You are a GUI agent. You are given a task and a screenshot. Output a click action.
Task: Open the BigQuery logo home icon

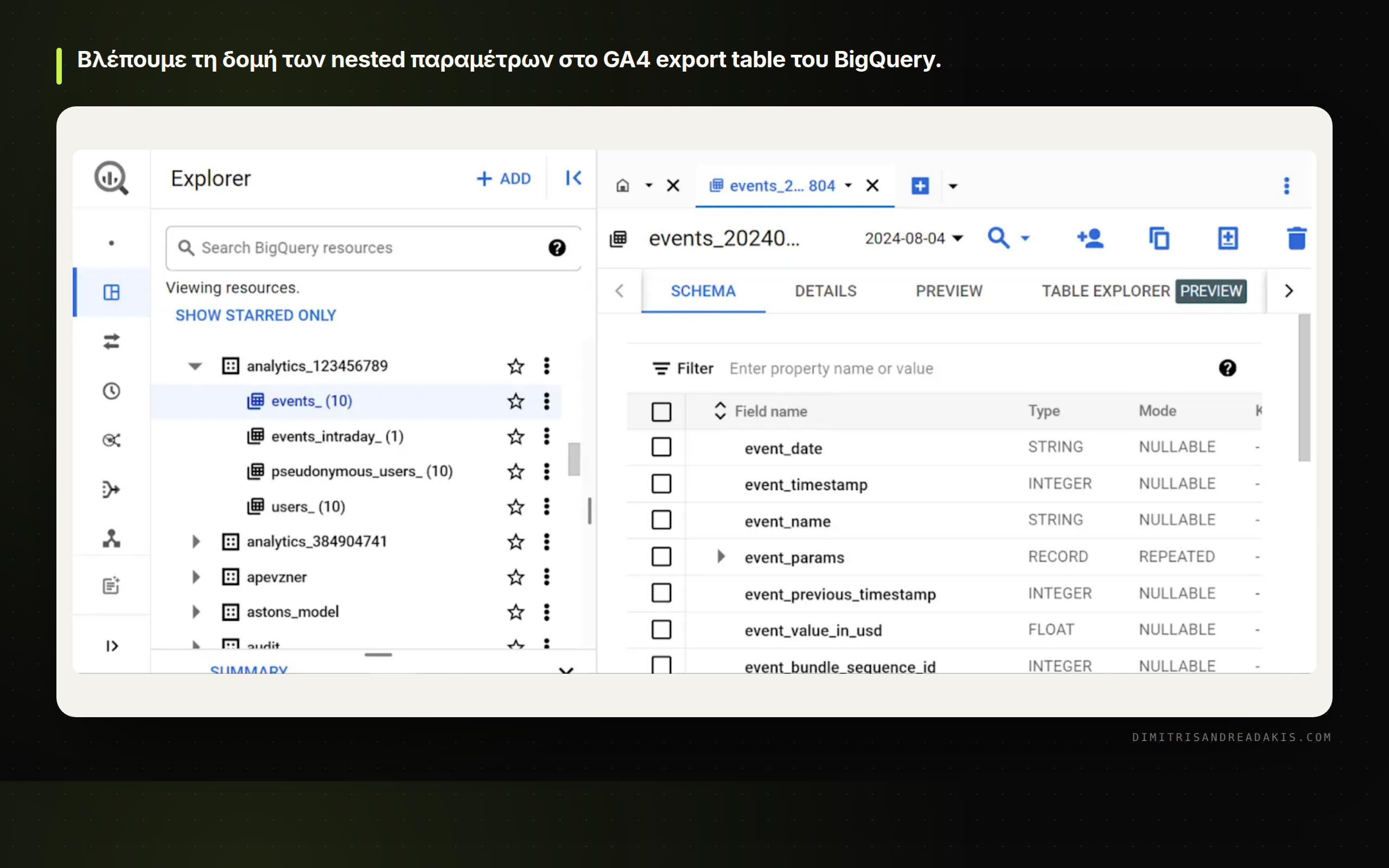pos(111,178)
